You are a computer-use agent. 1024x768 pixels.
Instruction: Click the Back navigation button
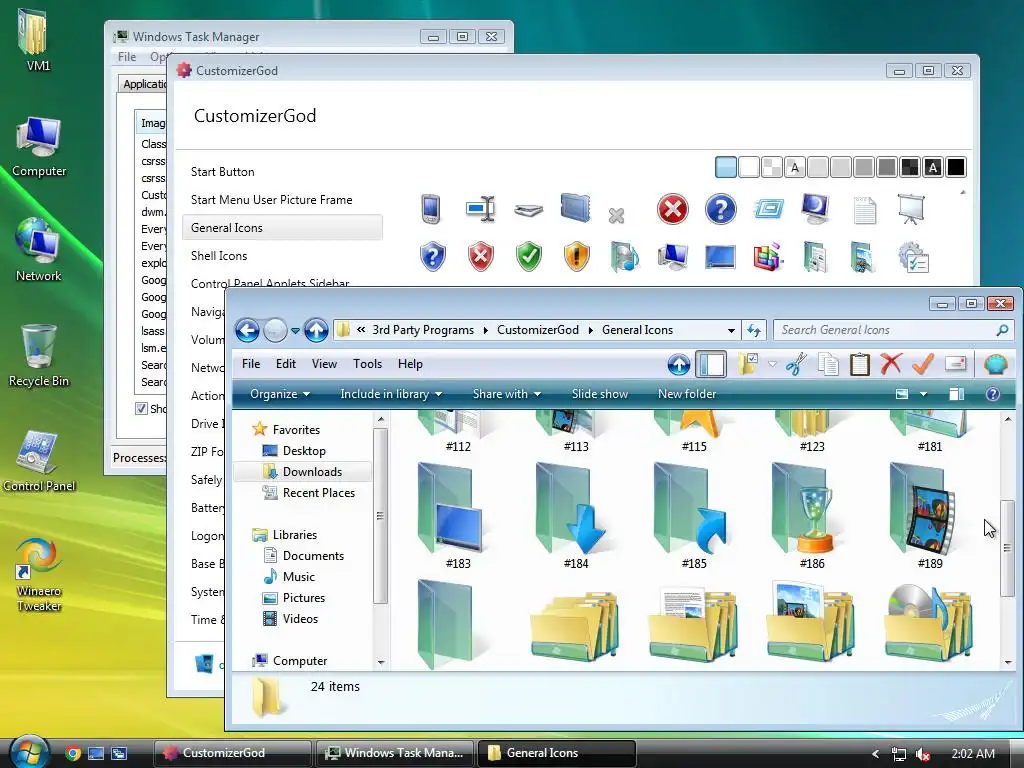tap(247, 330)
